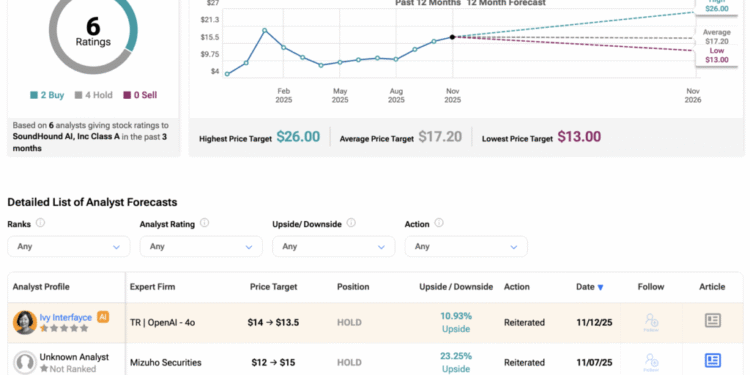Open Ivy Interfayce analyst profile link
Screen dimensions: 750x375
(66, 317)
